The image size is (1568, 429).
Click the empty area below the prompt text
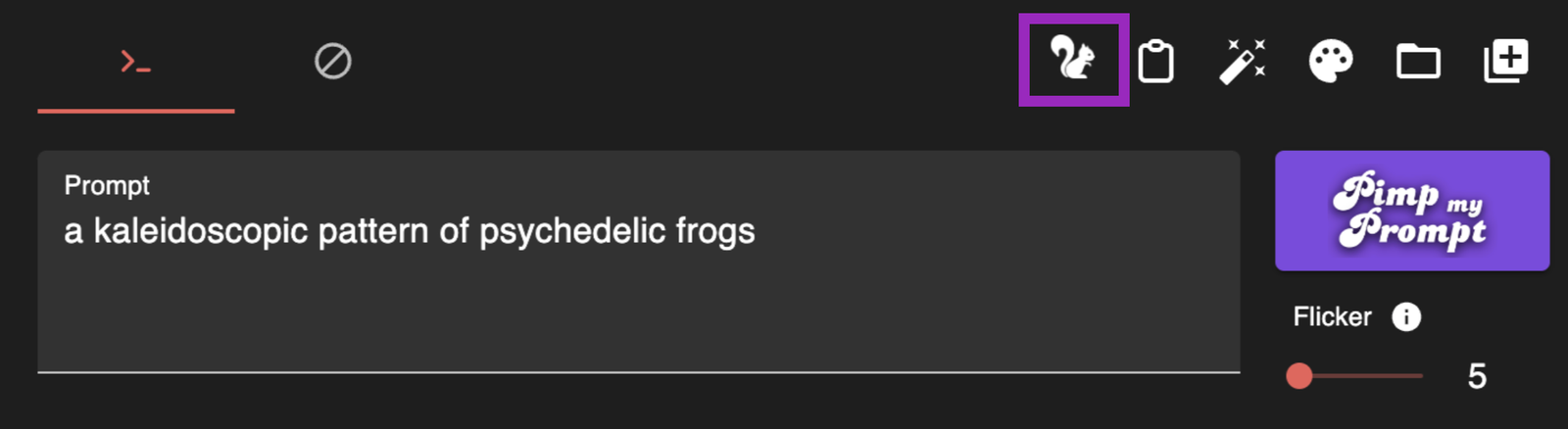[637, 313]
